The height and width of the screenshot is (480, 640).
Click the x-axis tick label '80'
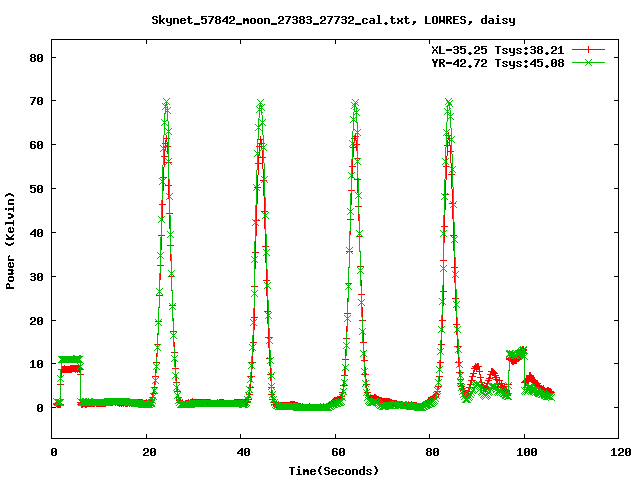click(x=432, y=452)
